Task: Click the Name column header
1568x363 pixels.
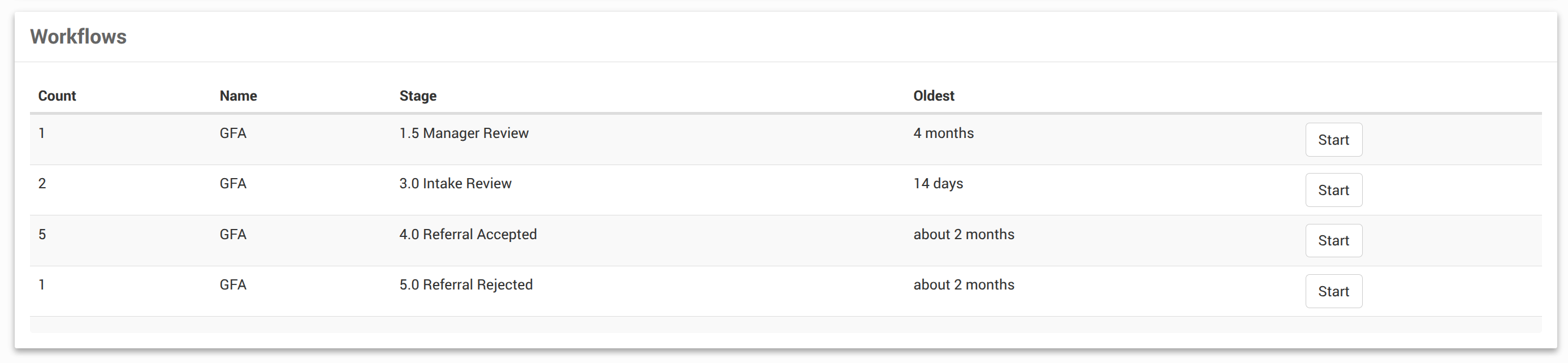Action: [238, 96]
